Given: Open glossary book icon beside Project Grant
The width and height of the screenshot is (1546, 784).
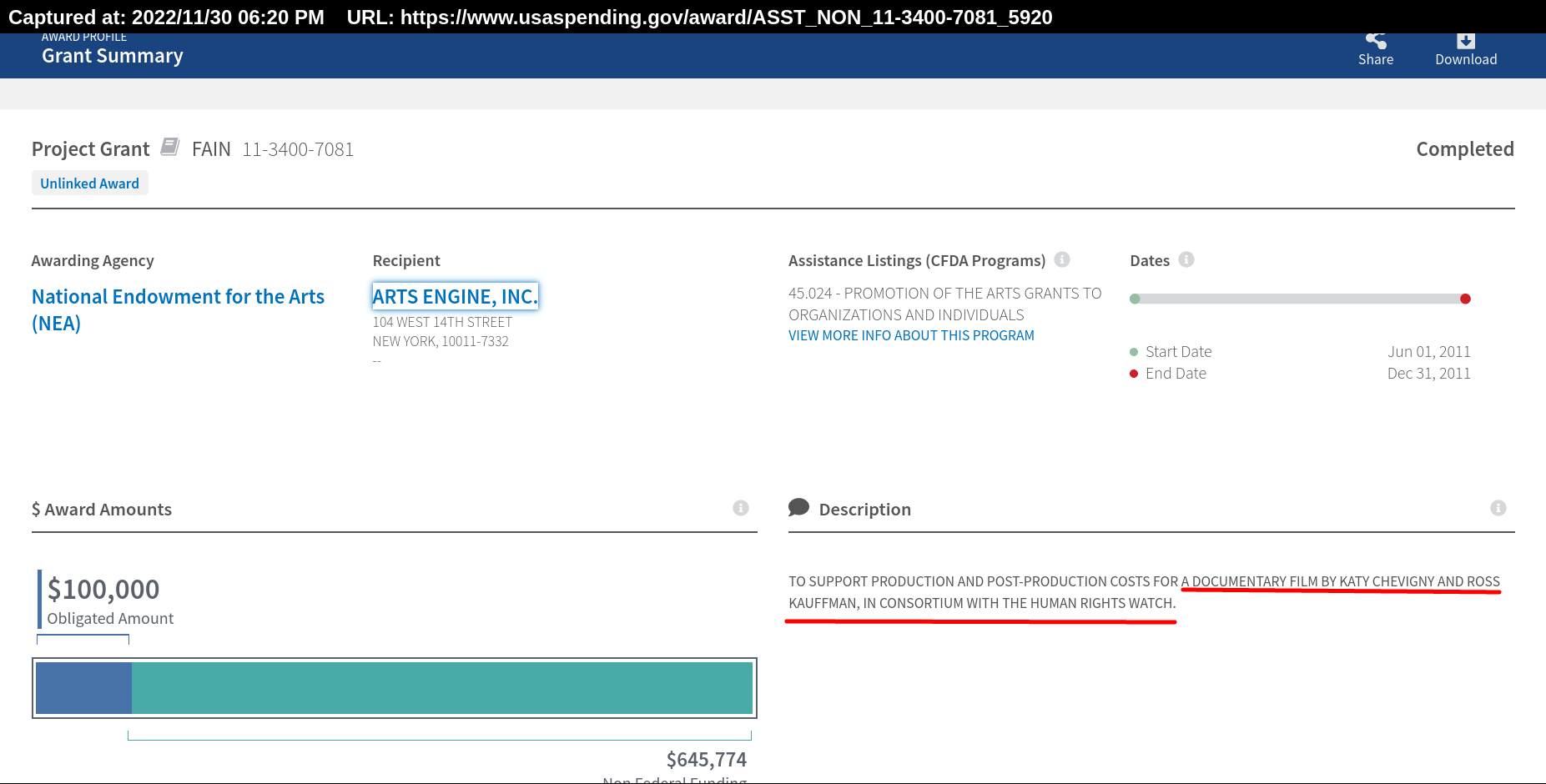Looking at the screenshot, I should click(170, 147).
